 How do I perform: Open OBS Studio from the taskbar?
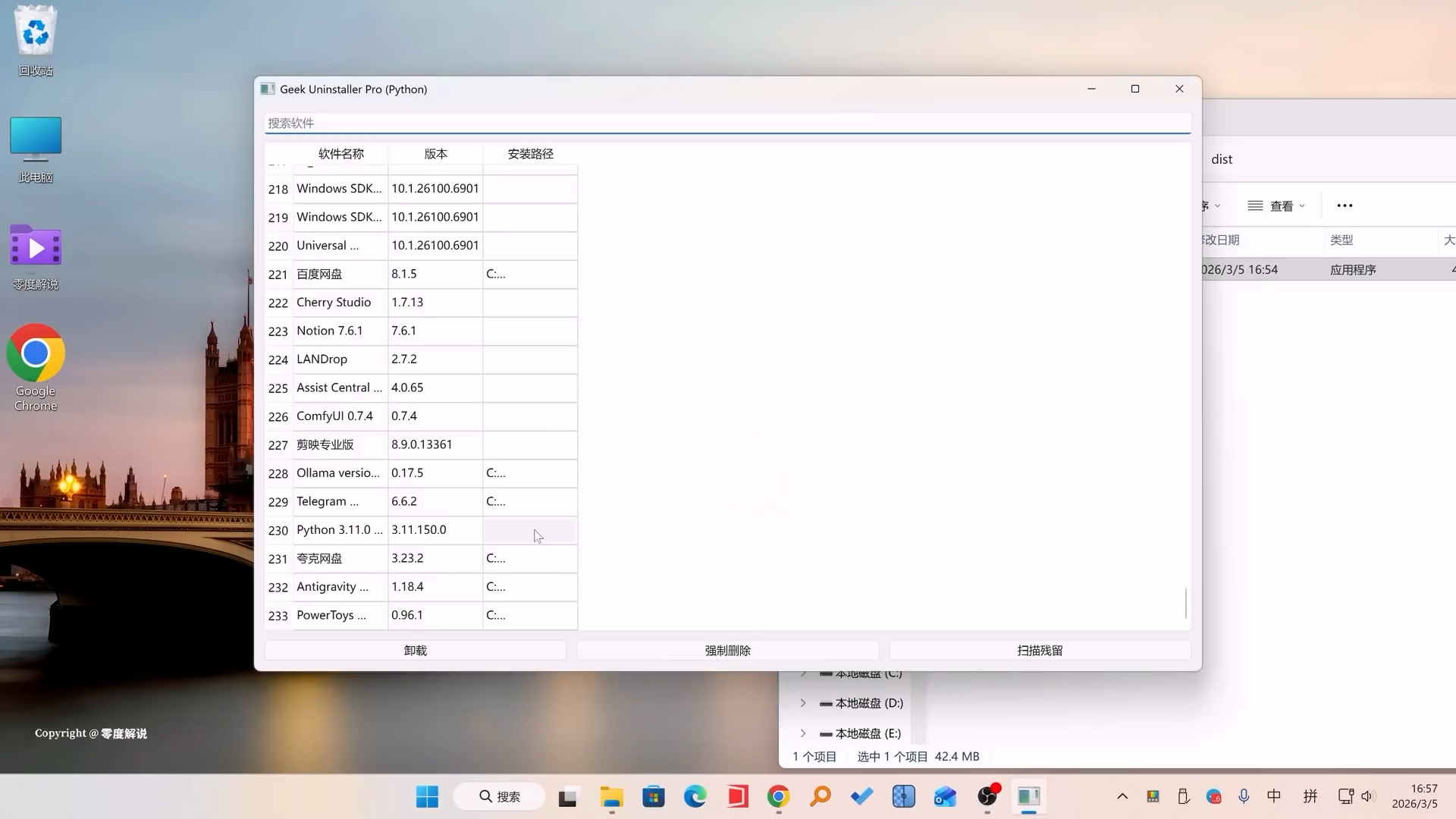click(987, 797)
